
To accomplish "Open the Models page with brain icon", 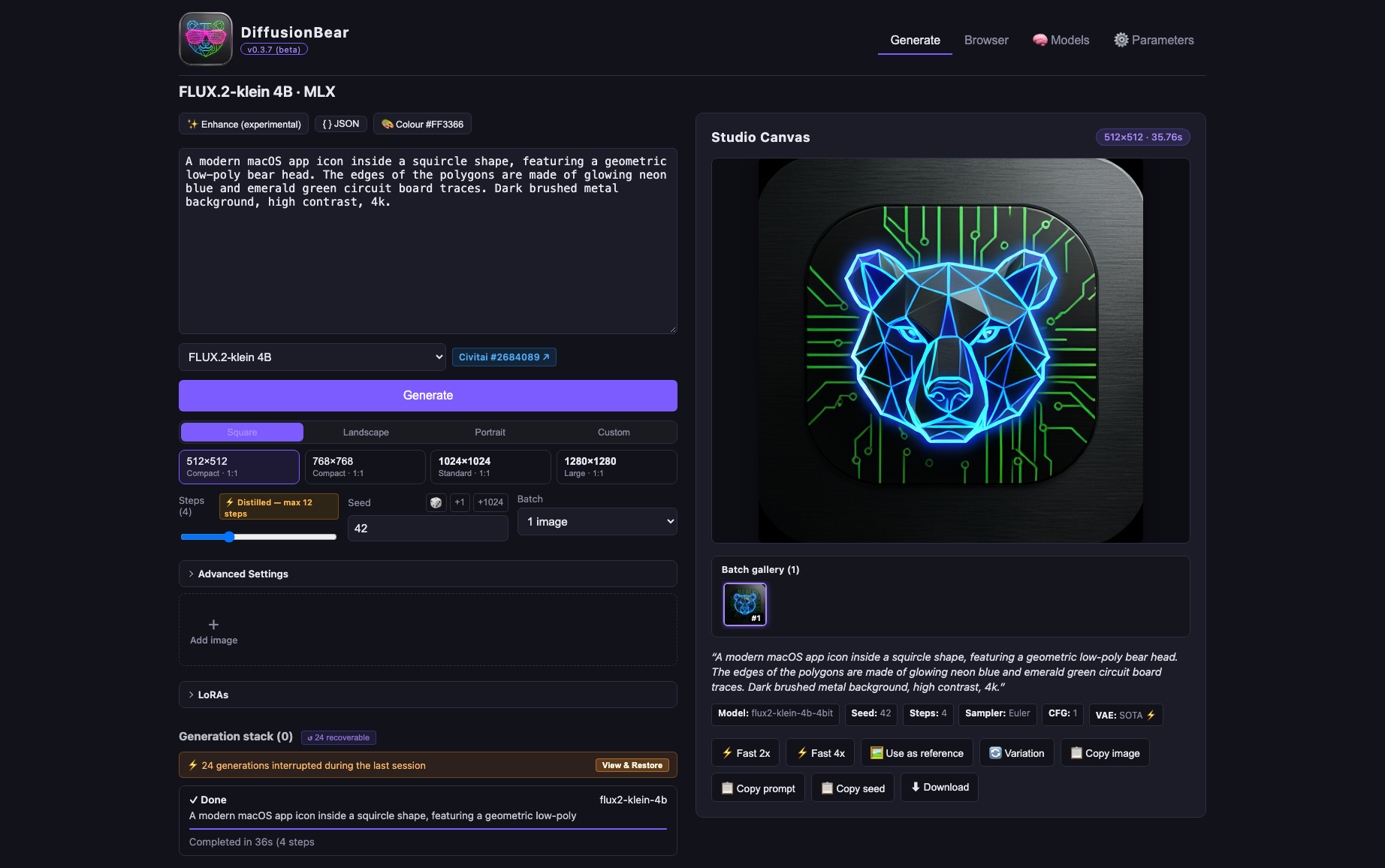I will [1061, 40].
